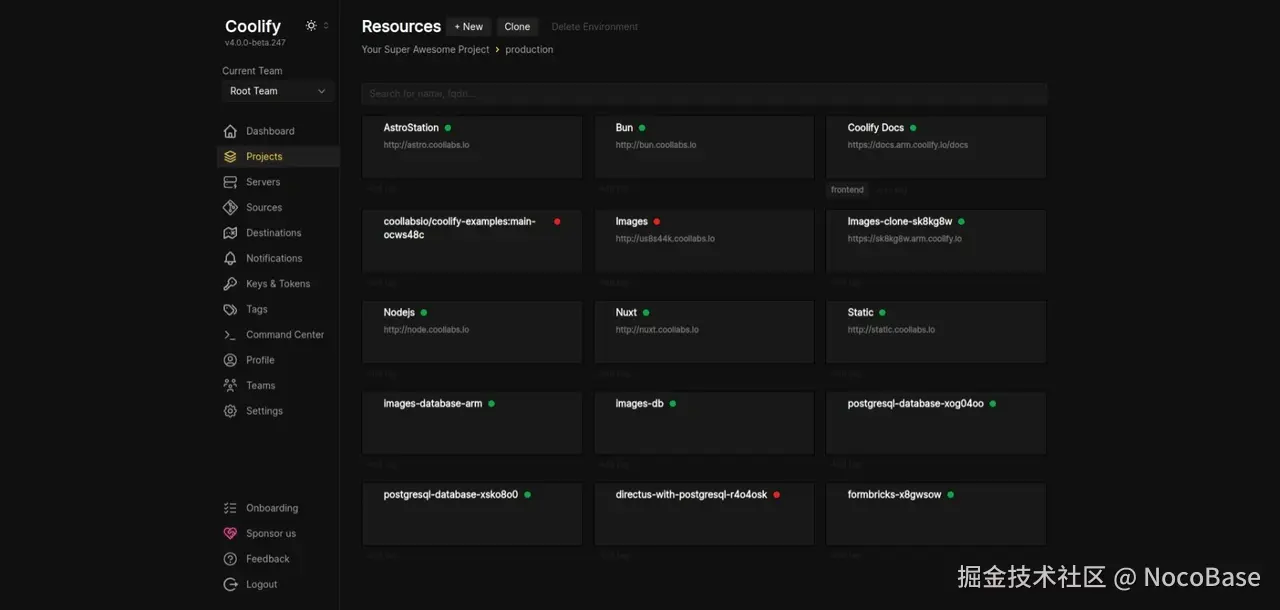
Task: Open postgresql-database-xsko8o0 card
Action: pos(472,514)
